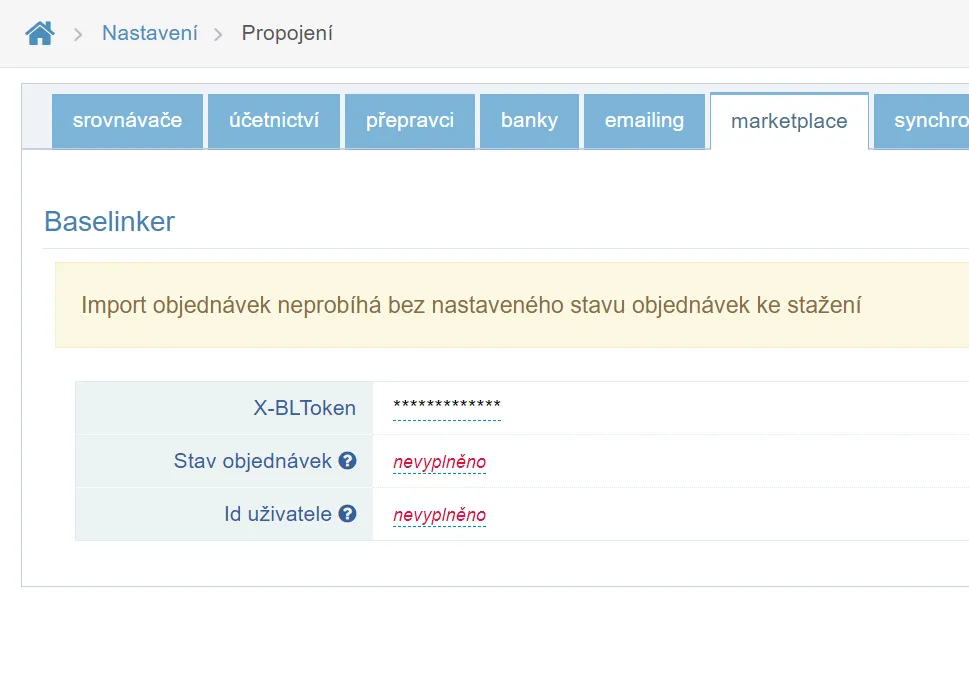Click the X-BLToken field label
Image resolution: width=969 pixels, height=682 pixels.
pyautogui.click(x=305, y=408)
